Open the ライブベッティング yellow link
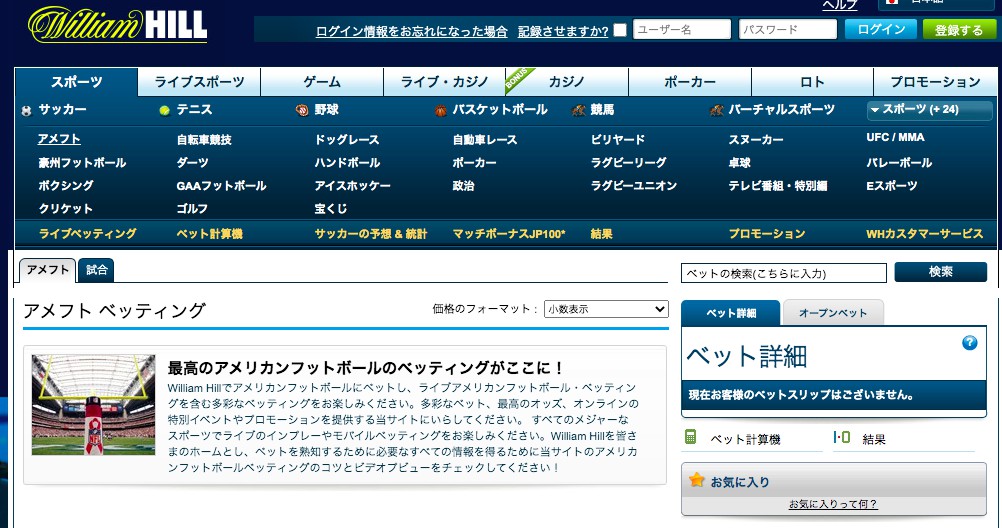This screenshot has width=1002, height=528. pos(88,233)
